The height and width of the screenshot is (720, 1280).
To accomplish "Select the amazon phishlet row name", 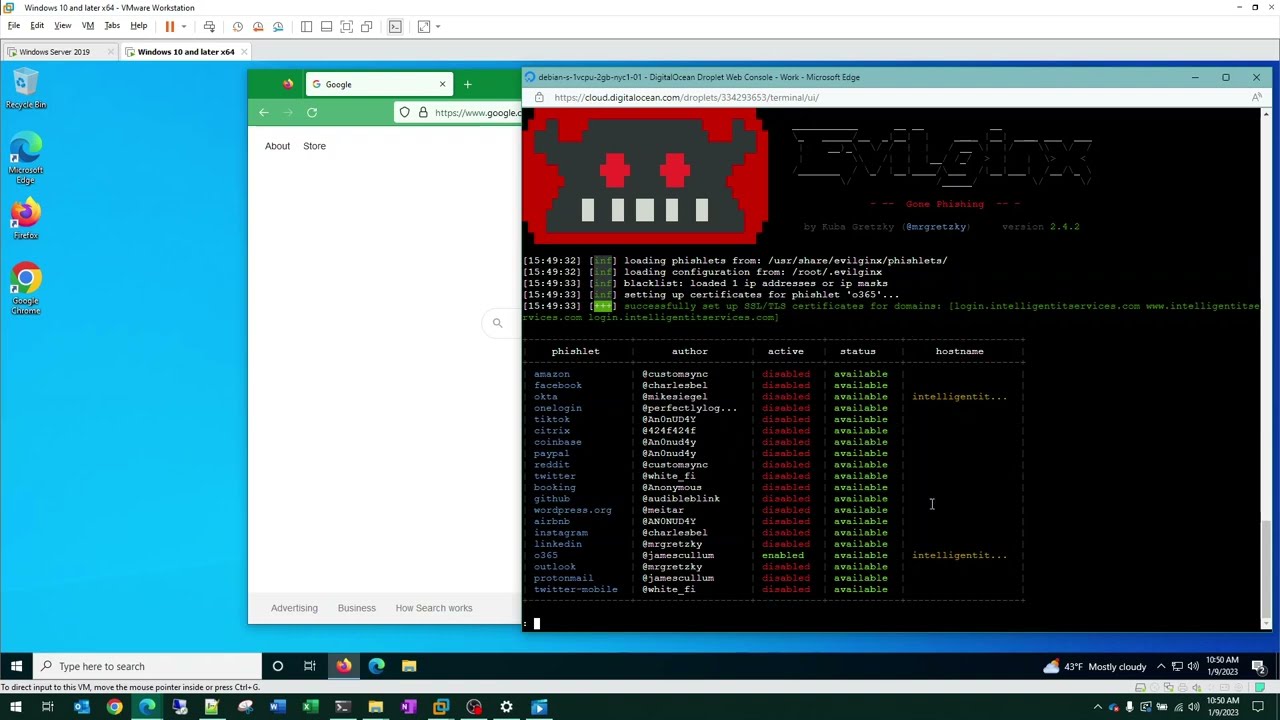I will 552,374.
